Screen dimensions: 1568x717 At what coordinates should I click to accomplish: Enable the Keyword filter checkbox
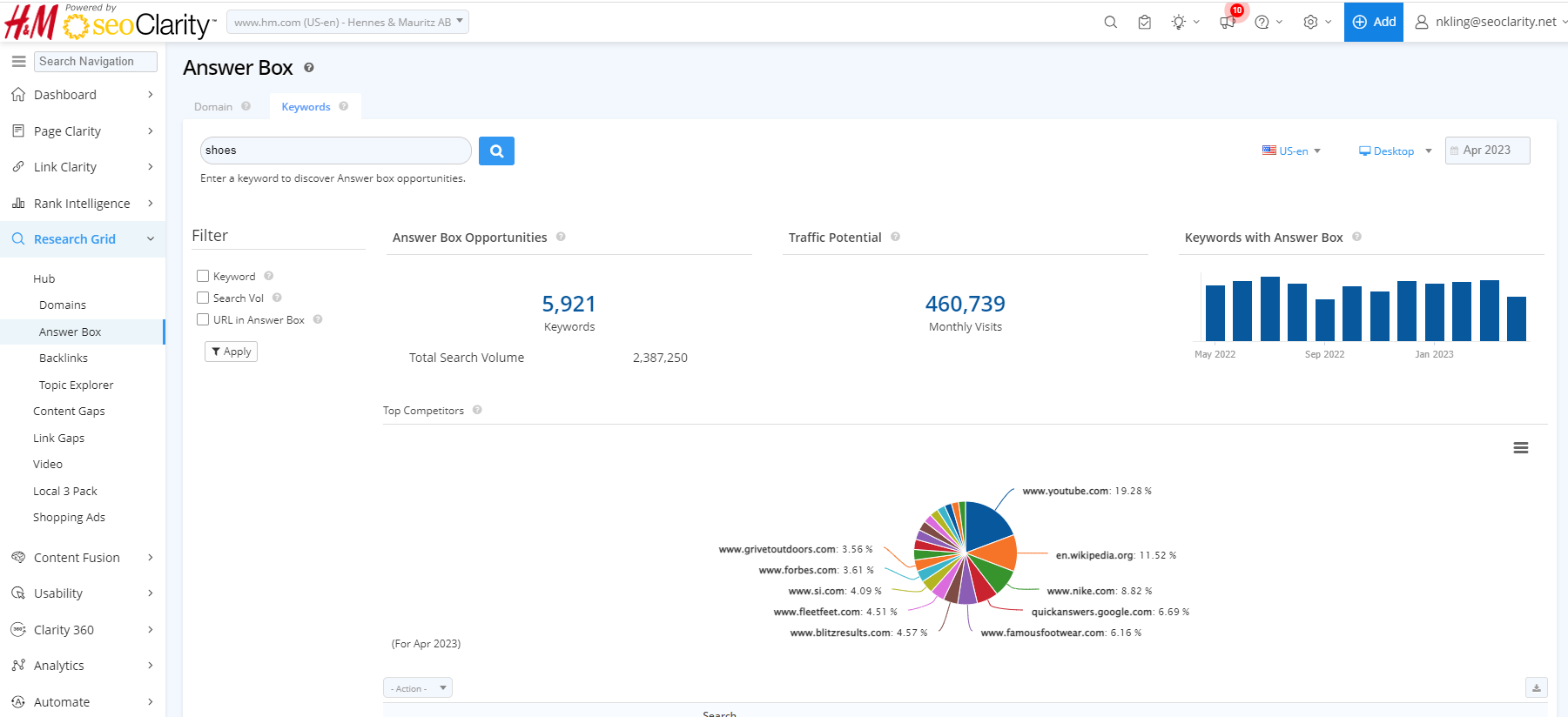click(203, 276)
